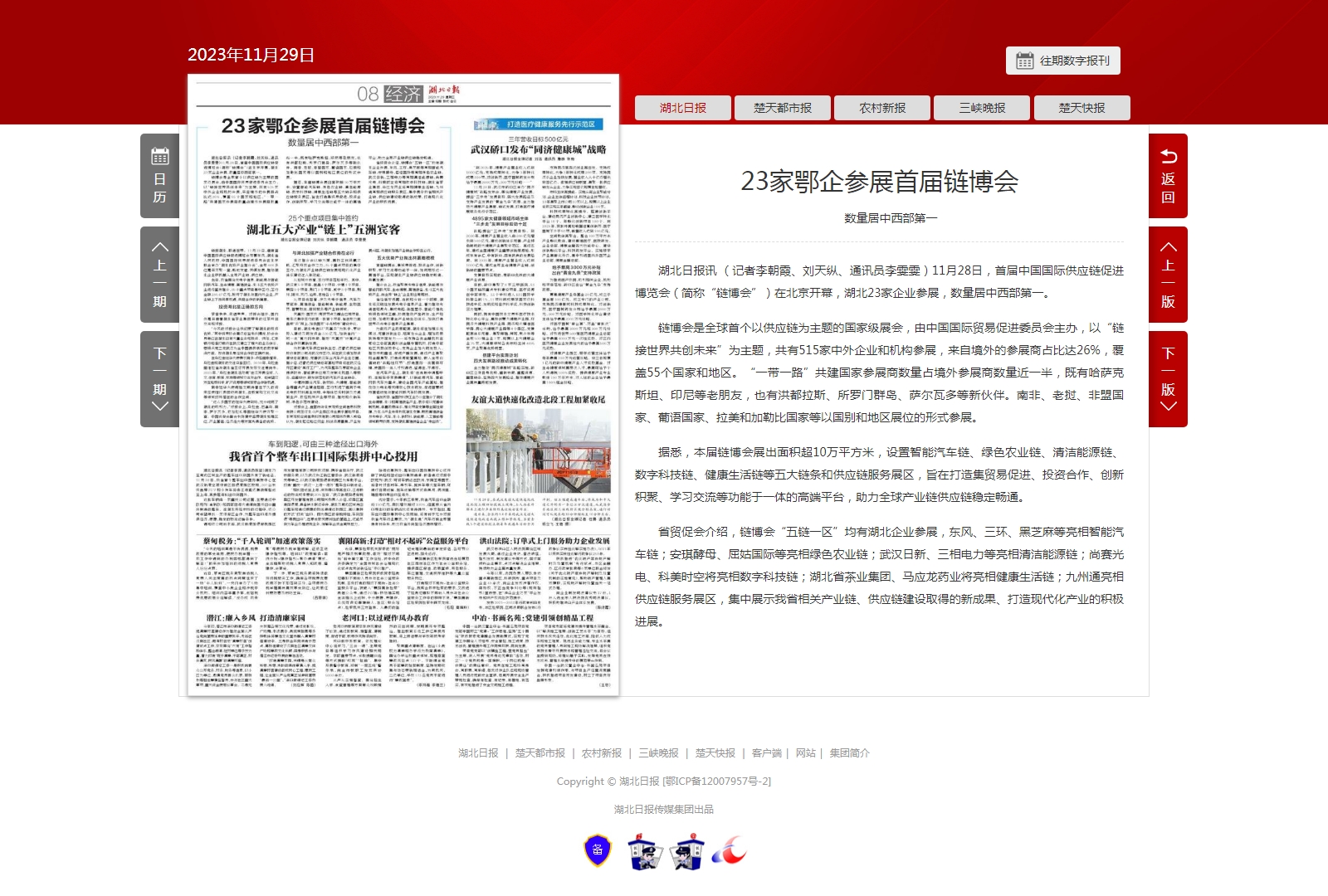
Task: Switch to the 楚天都市报 tab
Action: (x=783, y=108)
